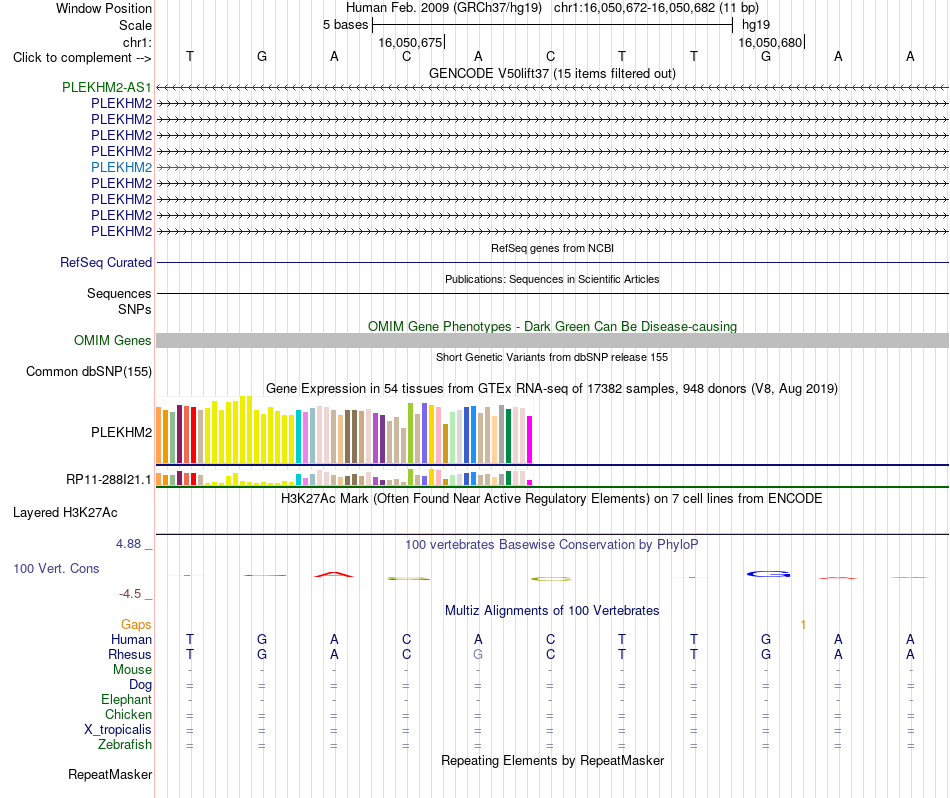
Task: Click the orange Gaps label
Action: coord(136,624)
